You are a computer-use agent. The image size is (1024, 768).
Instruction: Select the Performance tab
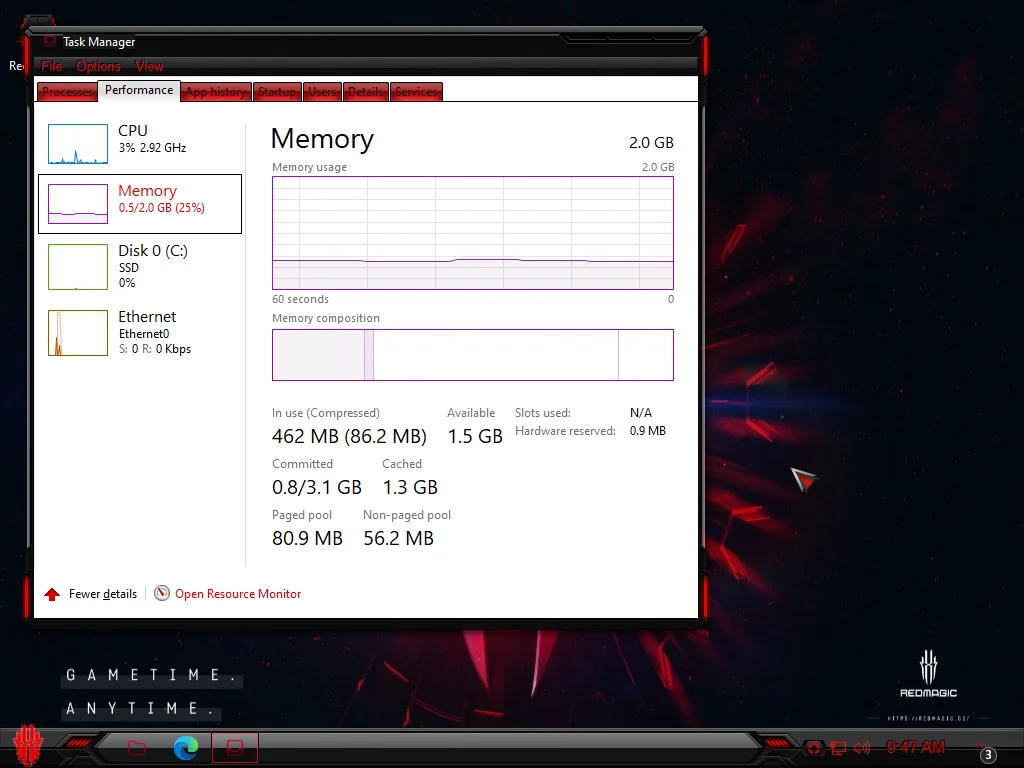point(139,90)
